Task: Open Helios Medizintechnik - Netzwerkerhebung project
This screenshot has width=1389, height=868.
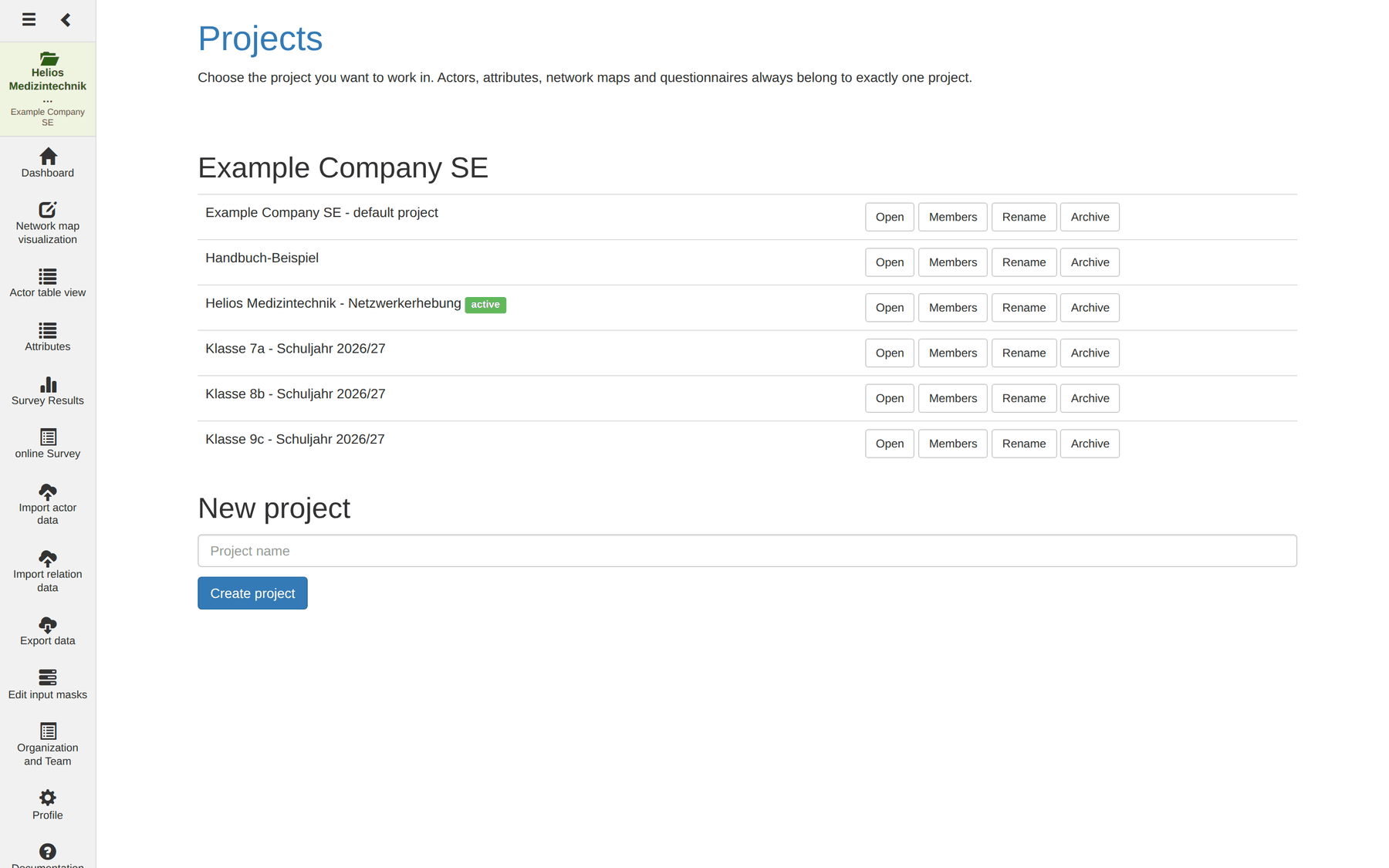Action: [x=890, y=308]
